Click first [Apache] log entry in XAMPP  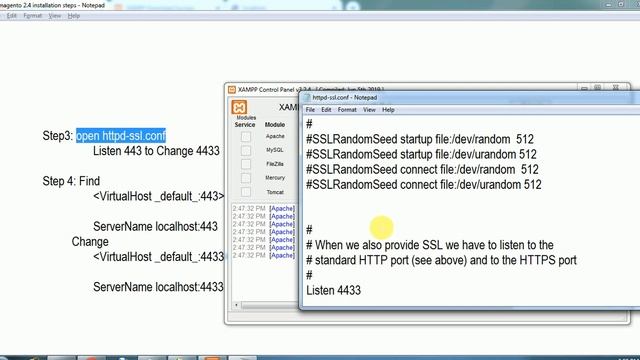pos(282,209)
